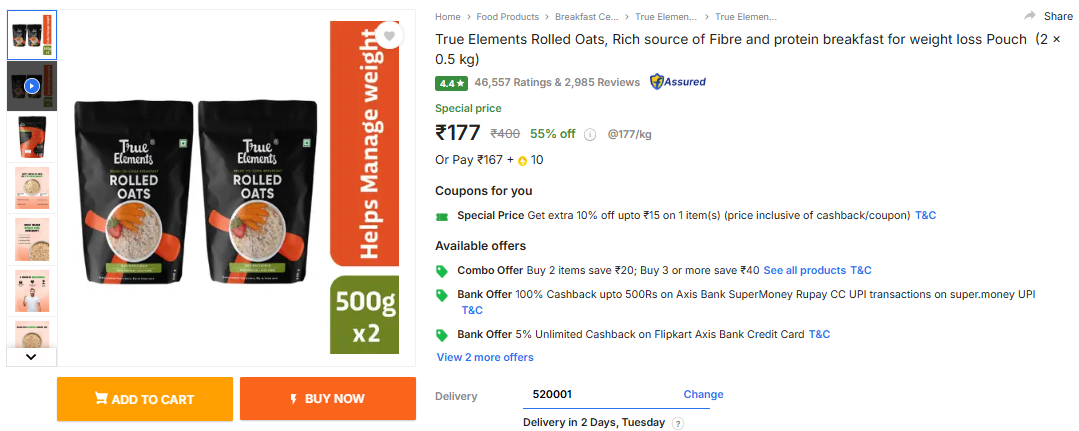Select the first product image thumbnail
1079x431 pixels.
32,36
